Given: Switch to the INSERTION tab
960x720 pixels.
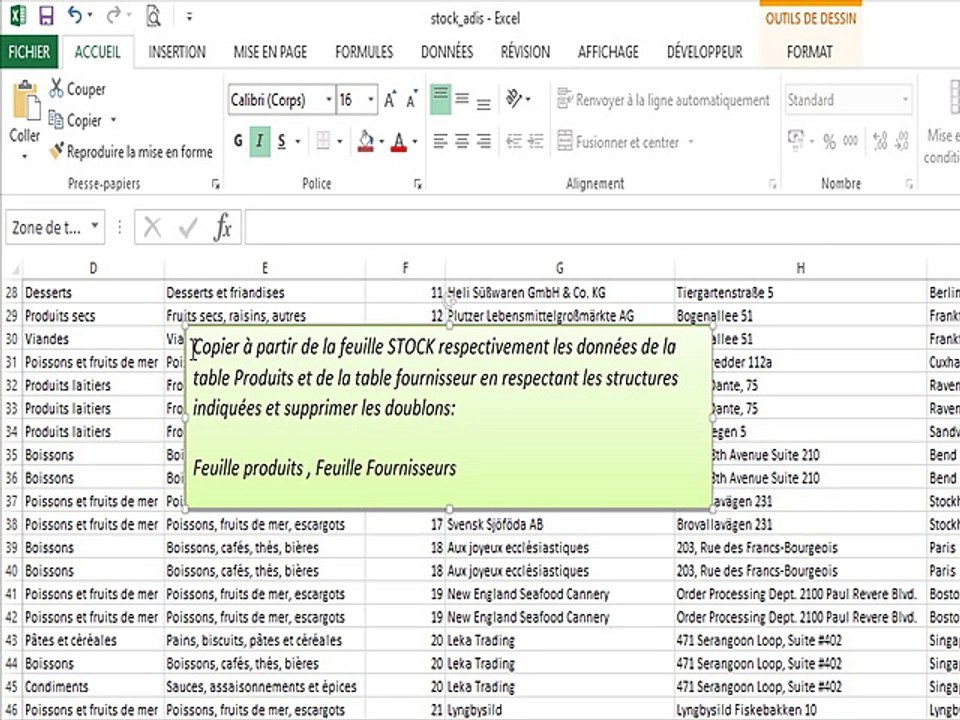Looking at the screenshot, I should 177,52.
